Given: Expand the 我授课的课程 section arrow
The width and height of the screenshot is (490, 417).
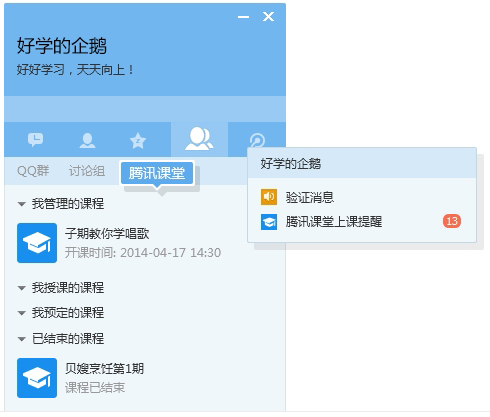Looking at the screenshot, I should pos(22,288).
